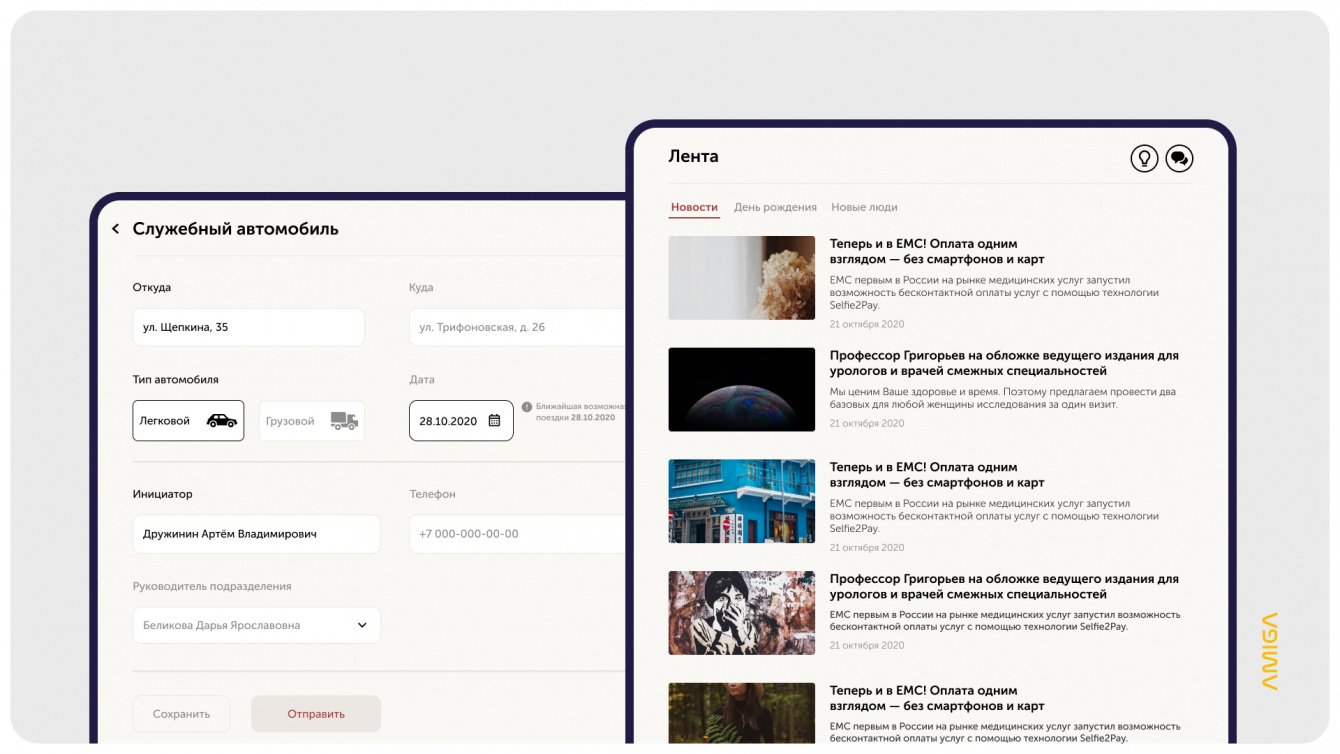Open the calendar picker in the Дата field
Screen dimensions: 1340x754
point(494,421)
